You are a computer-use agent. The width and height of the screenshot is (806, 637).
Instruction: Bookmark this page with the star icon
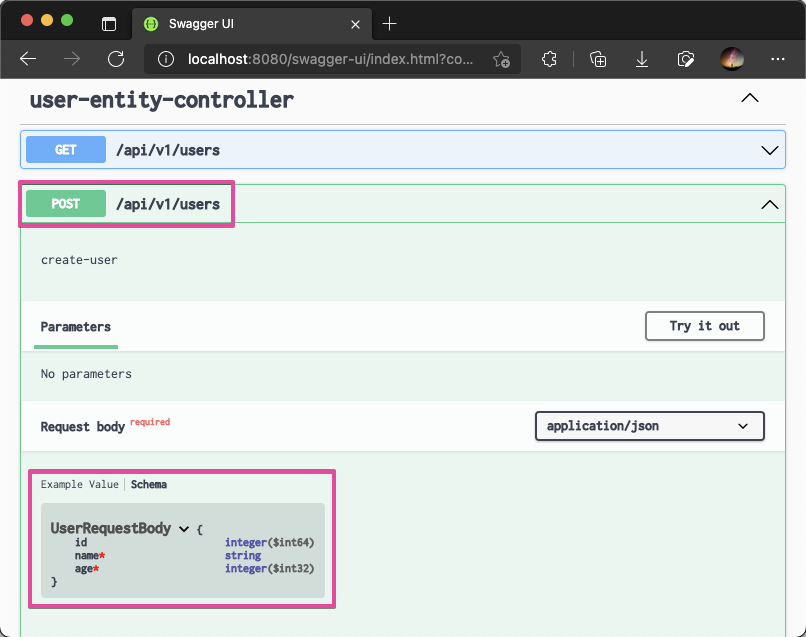point(502,59)
